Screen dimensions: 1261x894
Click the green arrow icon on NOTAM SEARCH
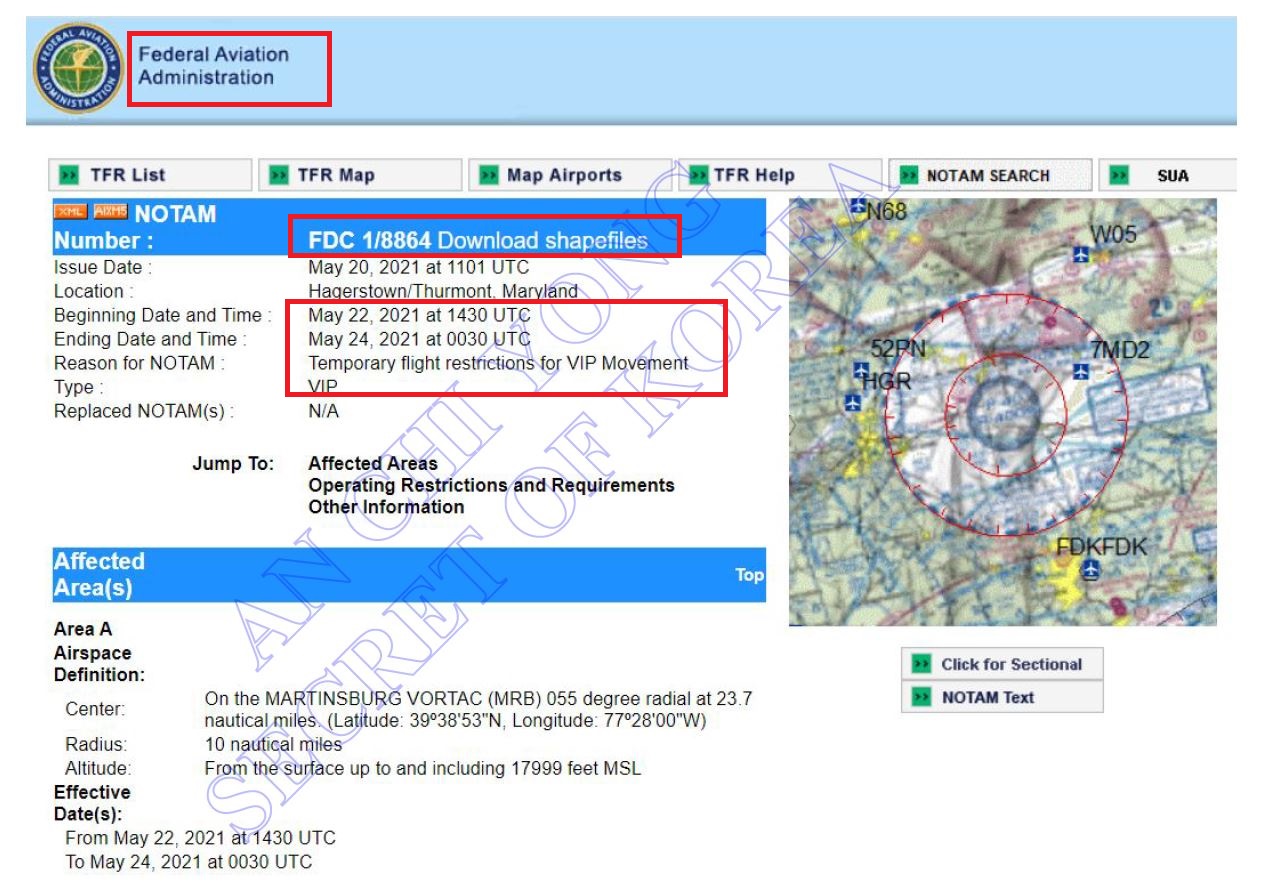tap(909, 175)
